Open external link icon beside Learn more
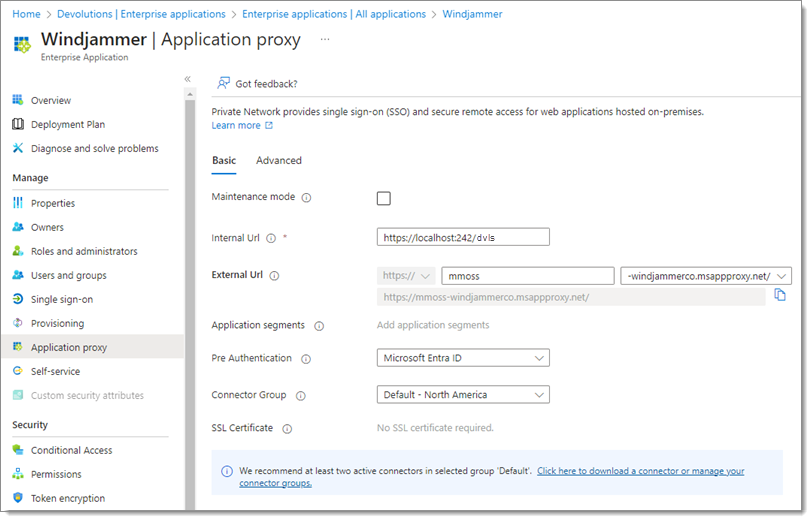Screen dimensions: 812x522 pyautogui.click(x=269, y=125)
